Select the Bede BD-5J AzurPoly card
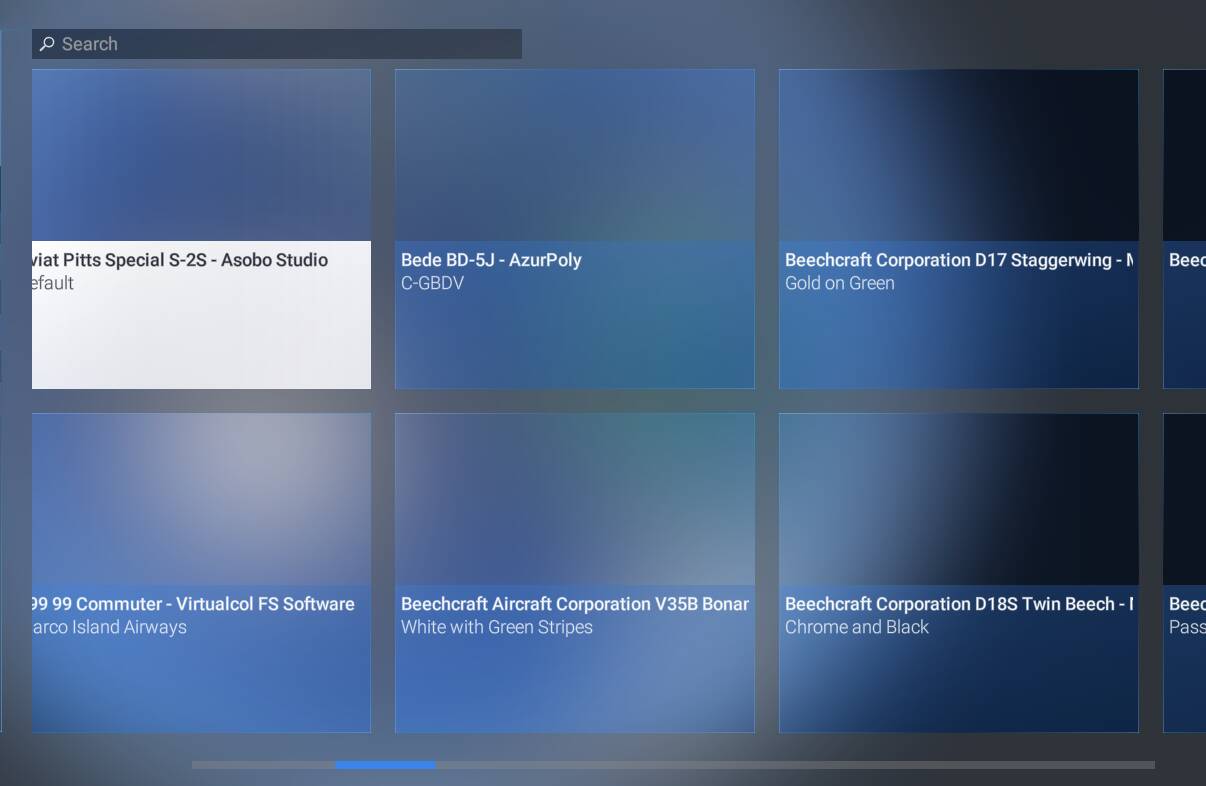The width and height of the screenshot is (1206, 786). coord(575,229)
